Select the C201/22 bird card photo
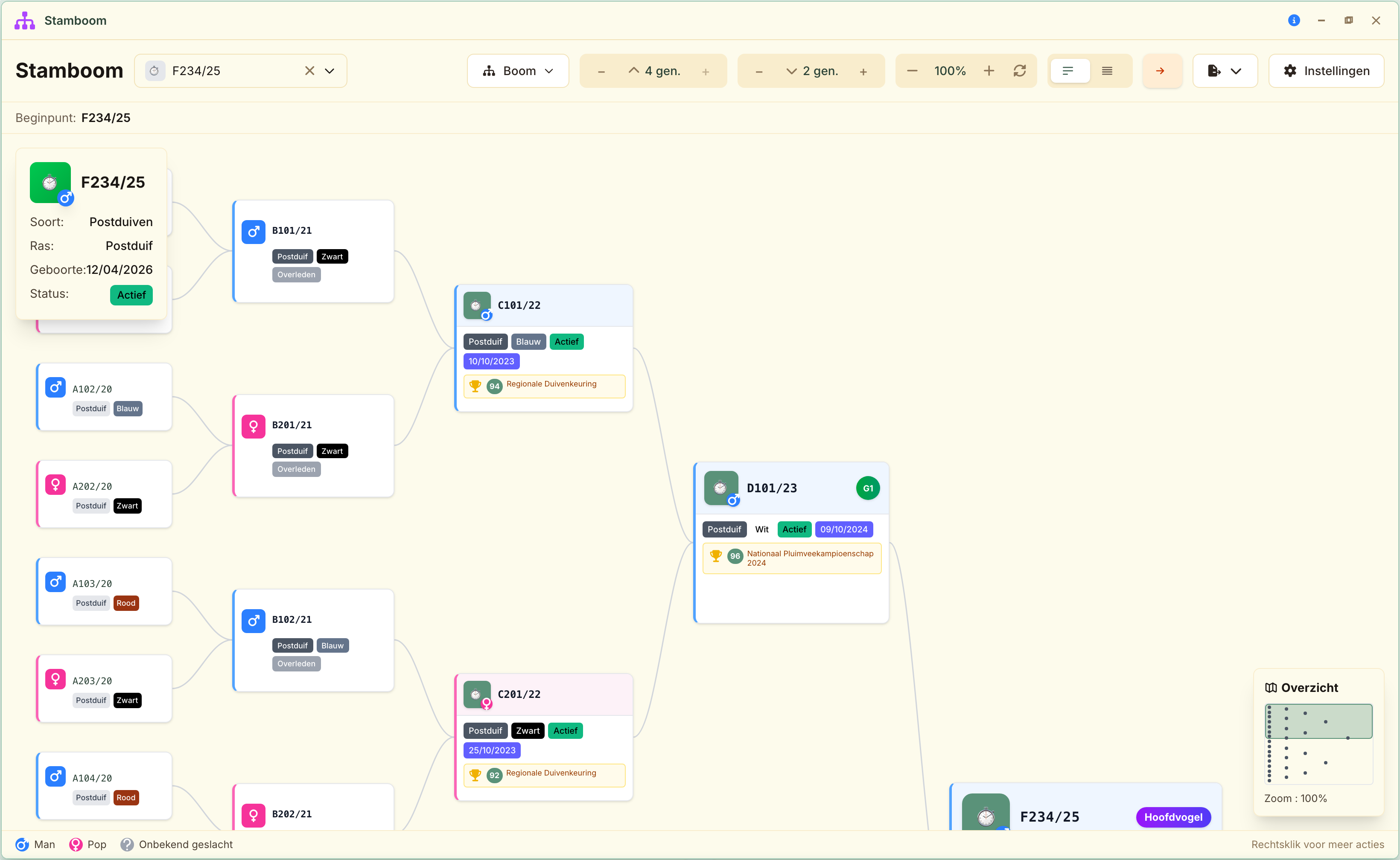The height and width of the screenshot is (860, 1400). click(x=477, y=695)
